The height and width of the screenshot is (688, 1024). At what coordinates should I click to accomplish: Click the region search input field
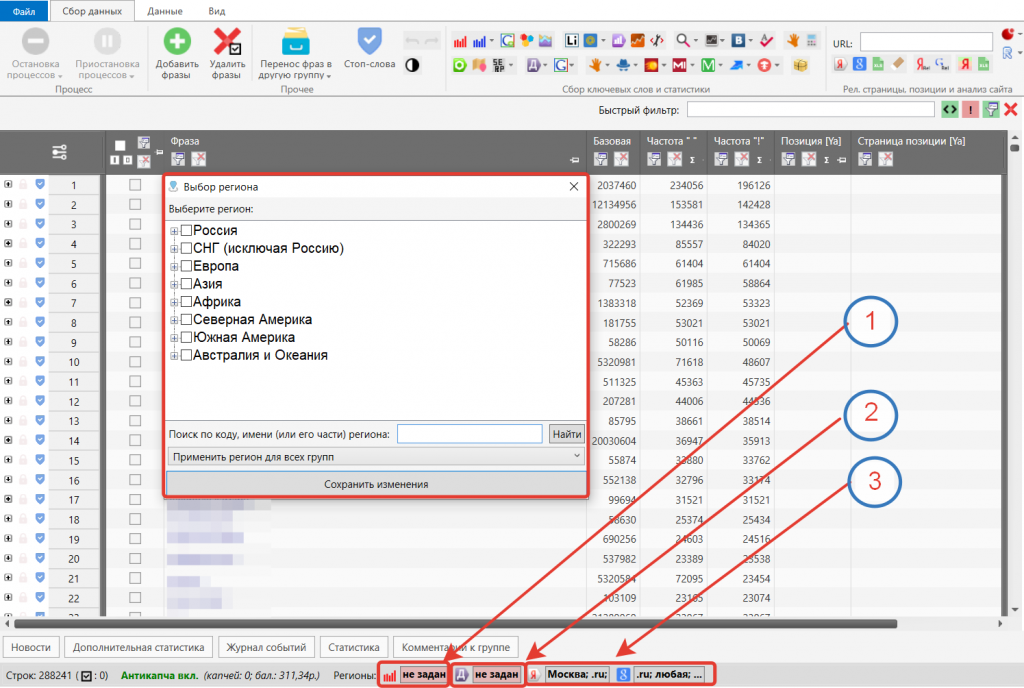470,434
